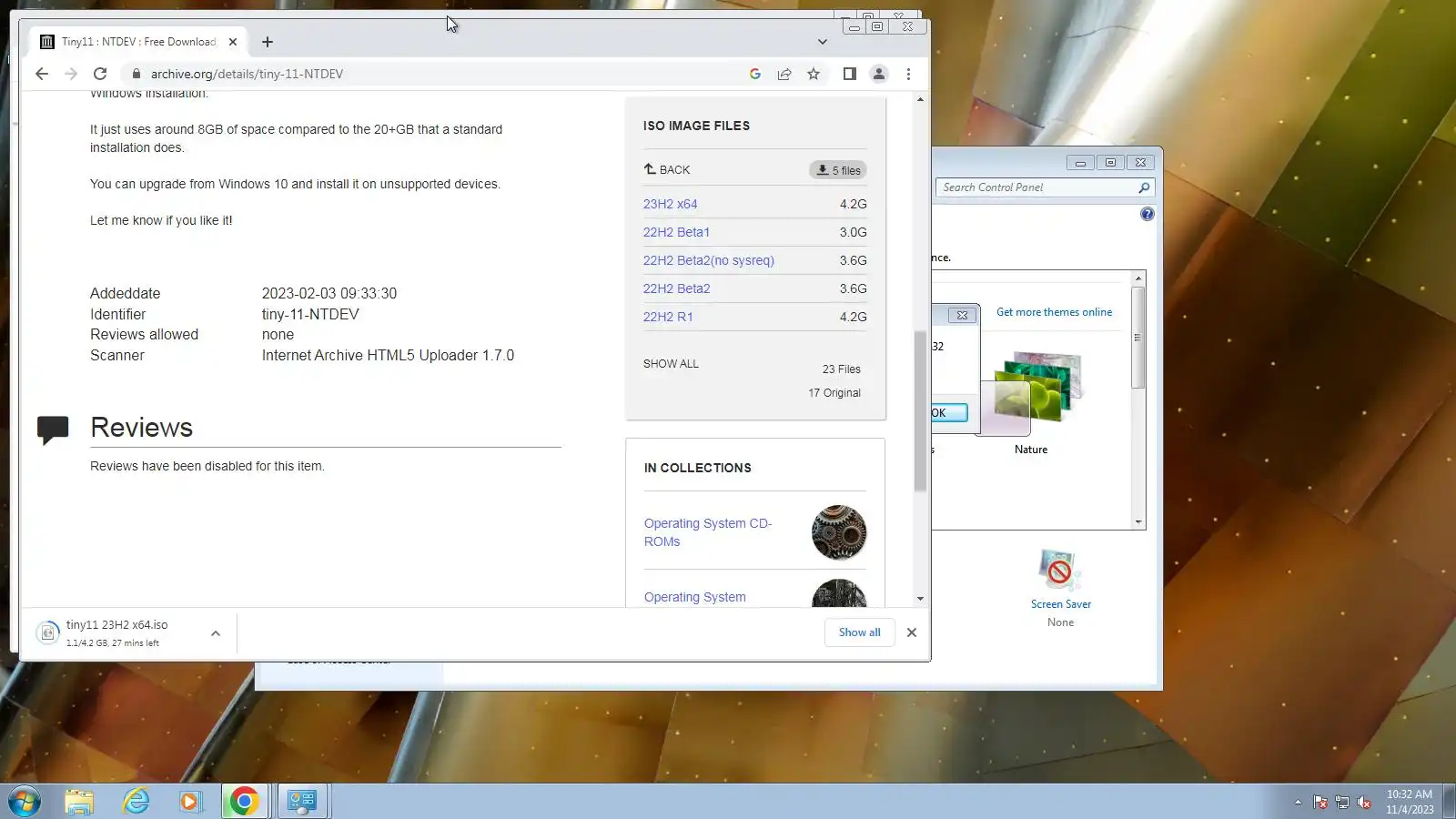This screenshot has height=819, width=1456.
Task: Click the themes list scrollbar up arrow
Action: (x=1138, y=278)
